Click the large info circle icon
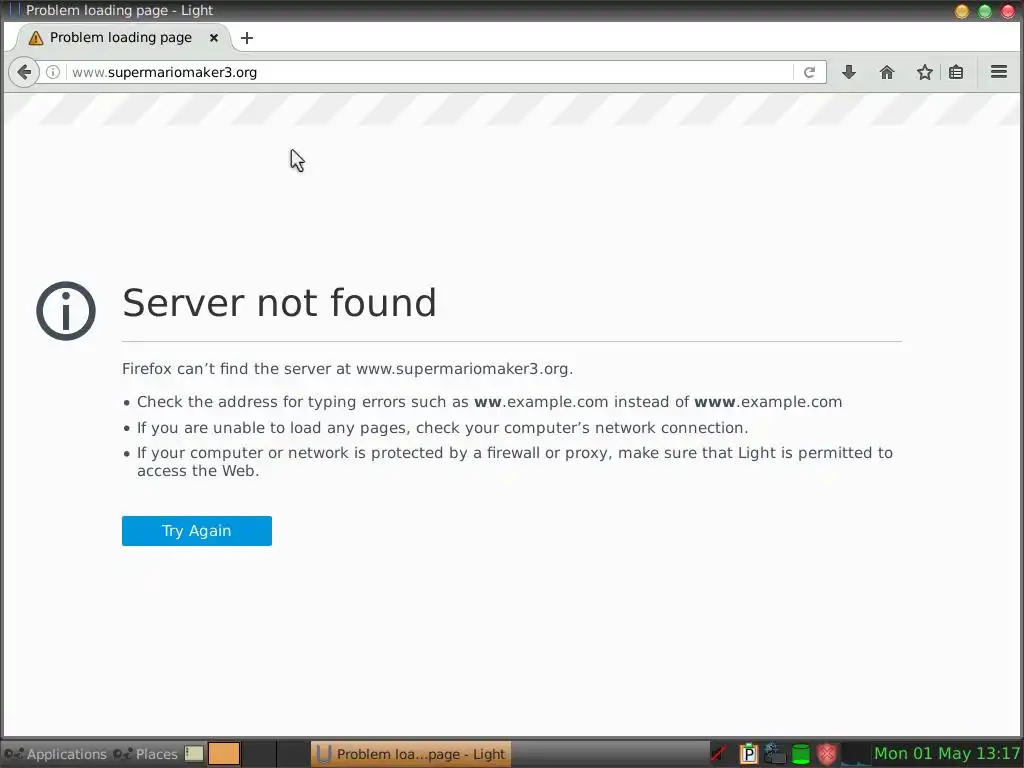 click(x=66, y=311)
